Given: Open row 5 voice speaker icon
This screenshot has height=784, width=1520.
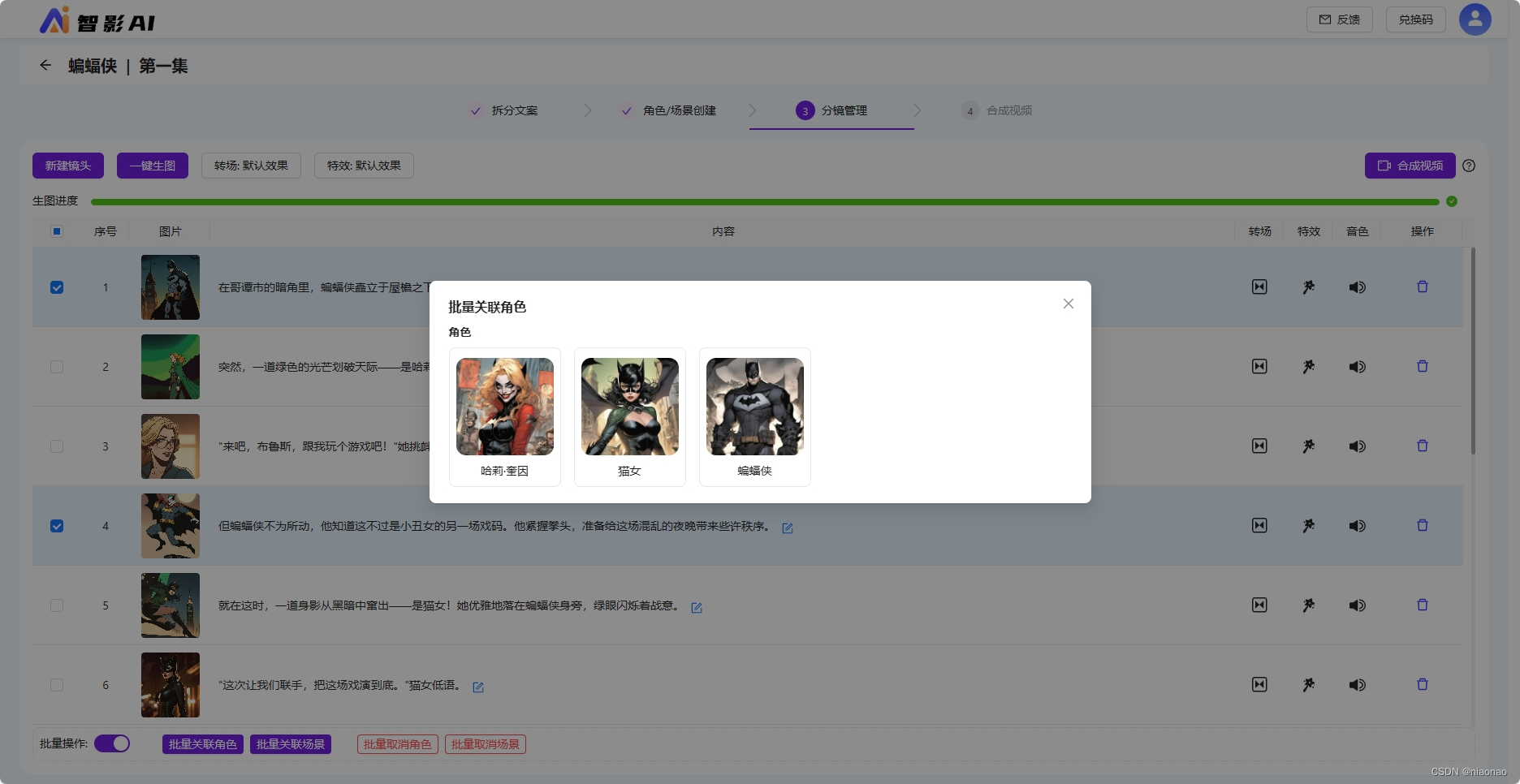Looking at the screenshot, I should tap(1358, 605).
